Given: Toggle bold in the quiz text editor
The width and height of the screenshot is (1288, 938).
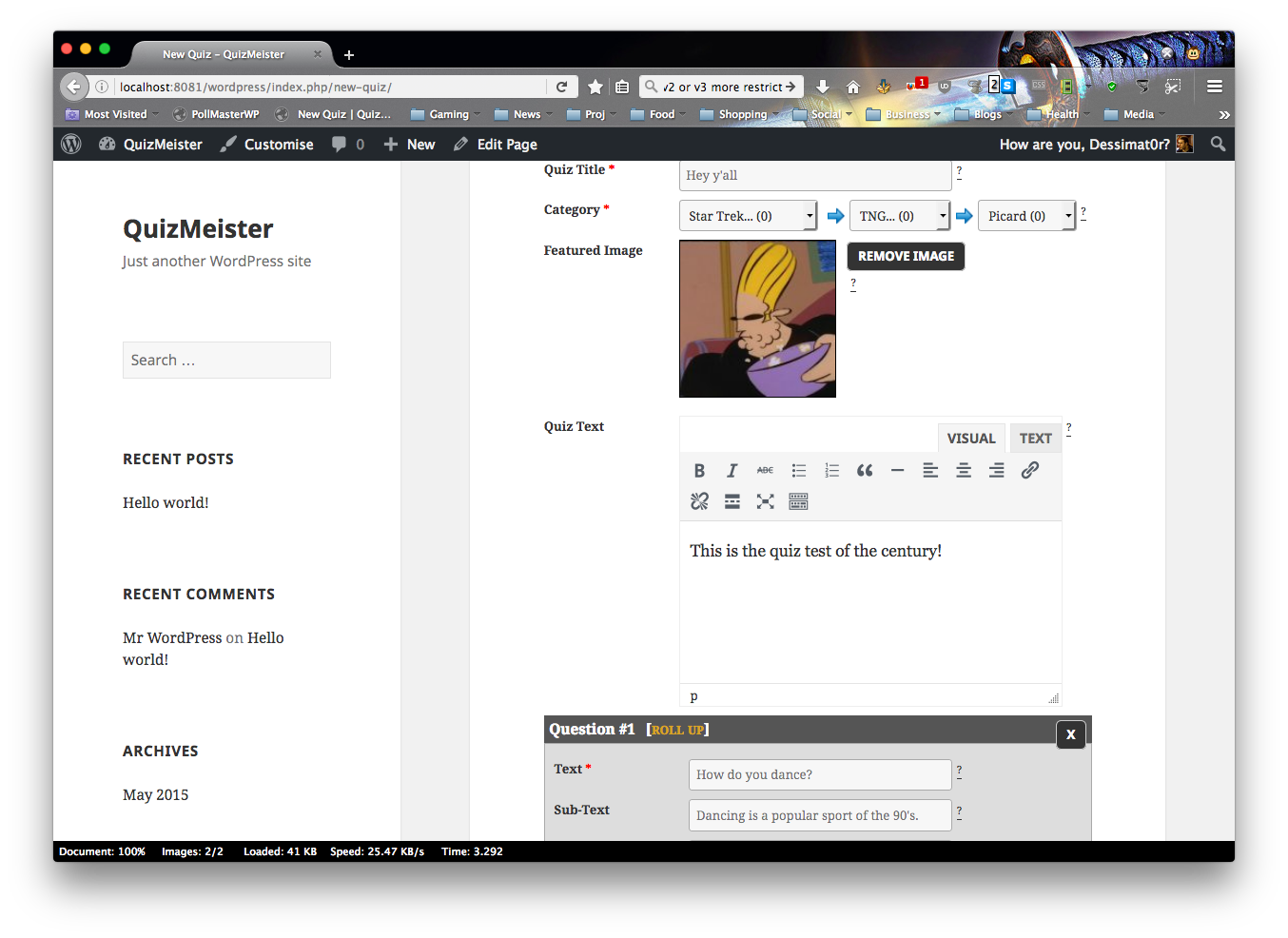Looking at the screenshot, I should (699, 470).
